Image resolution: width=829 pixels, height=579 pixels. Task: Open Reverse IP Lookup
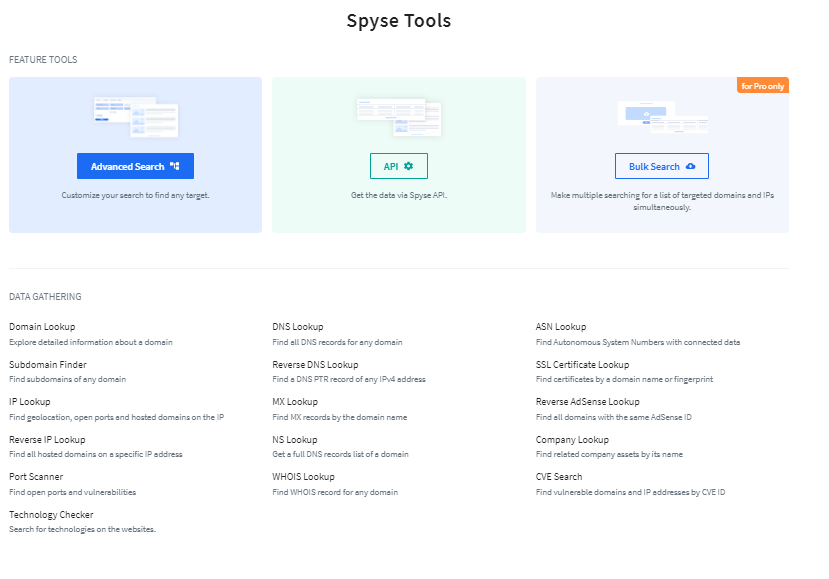pyautogui.click(x=48, y=439)
